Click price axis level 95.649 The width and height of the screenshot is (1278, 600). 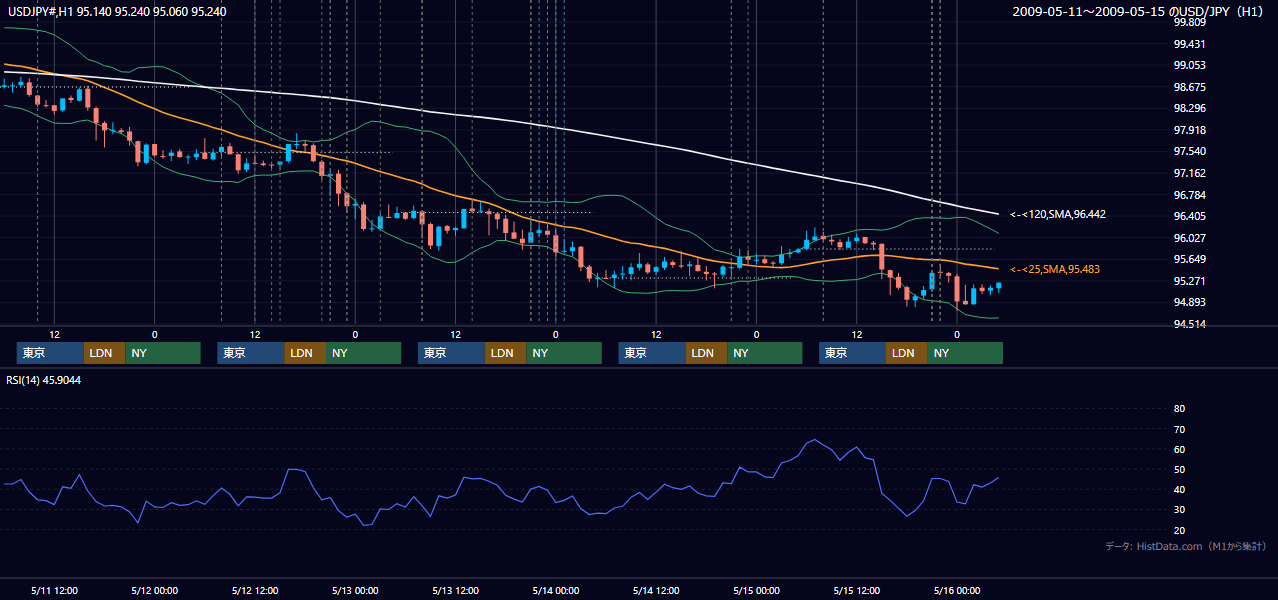click(1190, 259)
